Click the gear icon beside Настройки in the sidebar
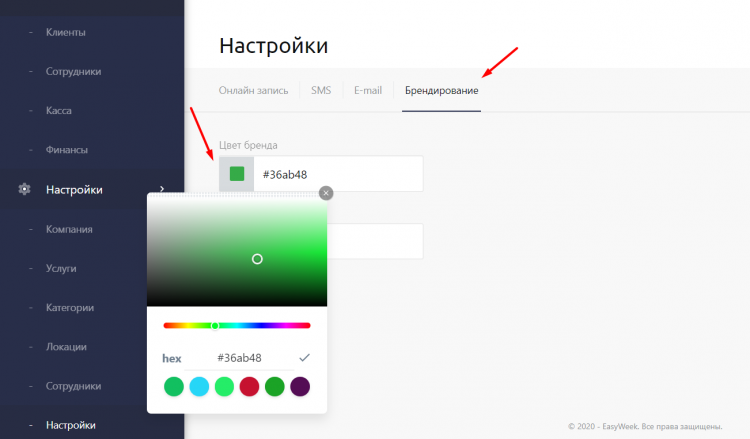 [x=24, y=189]
